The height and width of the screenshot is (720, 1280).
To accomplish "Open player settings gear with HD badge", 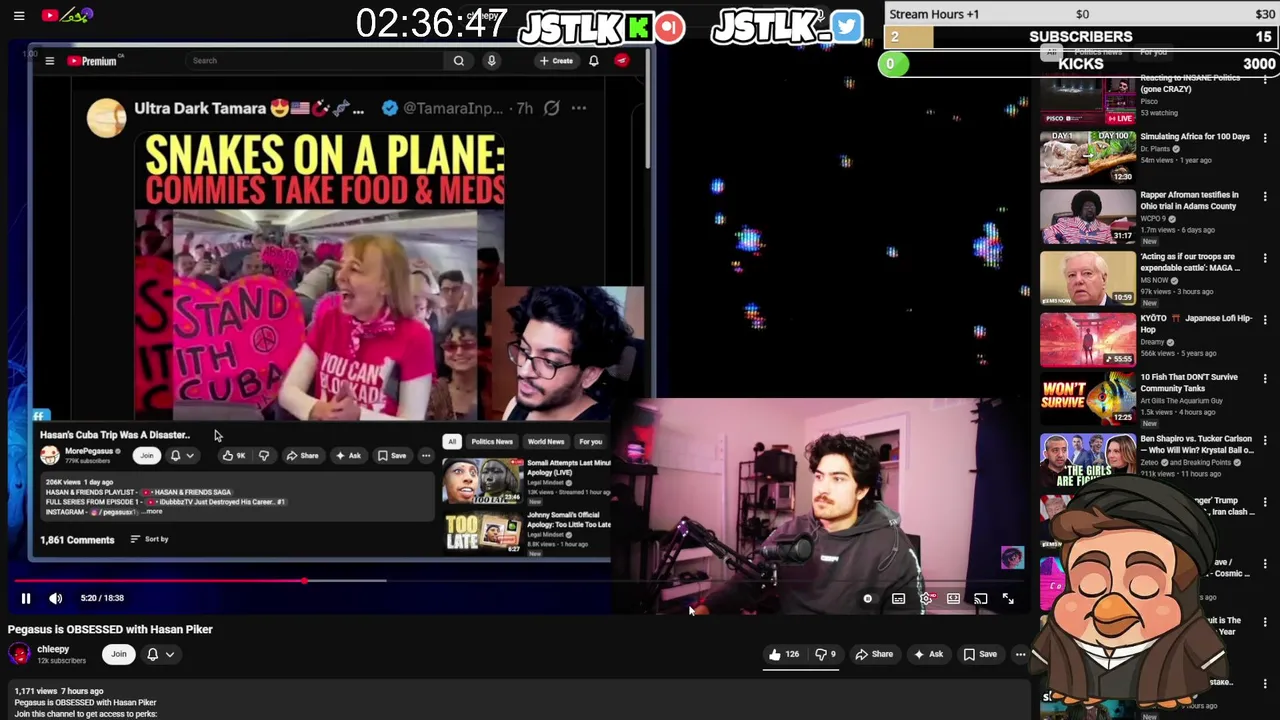I will (927, 599).
